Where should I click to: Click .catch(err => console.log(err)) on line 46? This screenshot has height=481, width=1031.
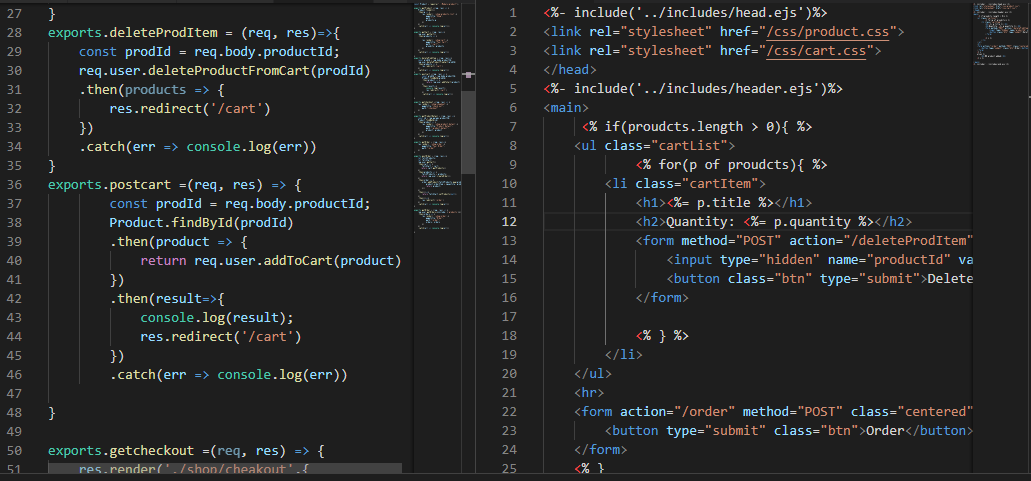coord(228,375)
